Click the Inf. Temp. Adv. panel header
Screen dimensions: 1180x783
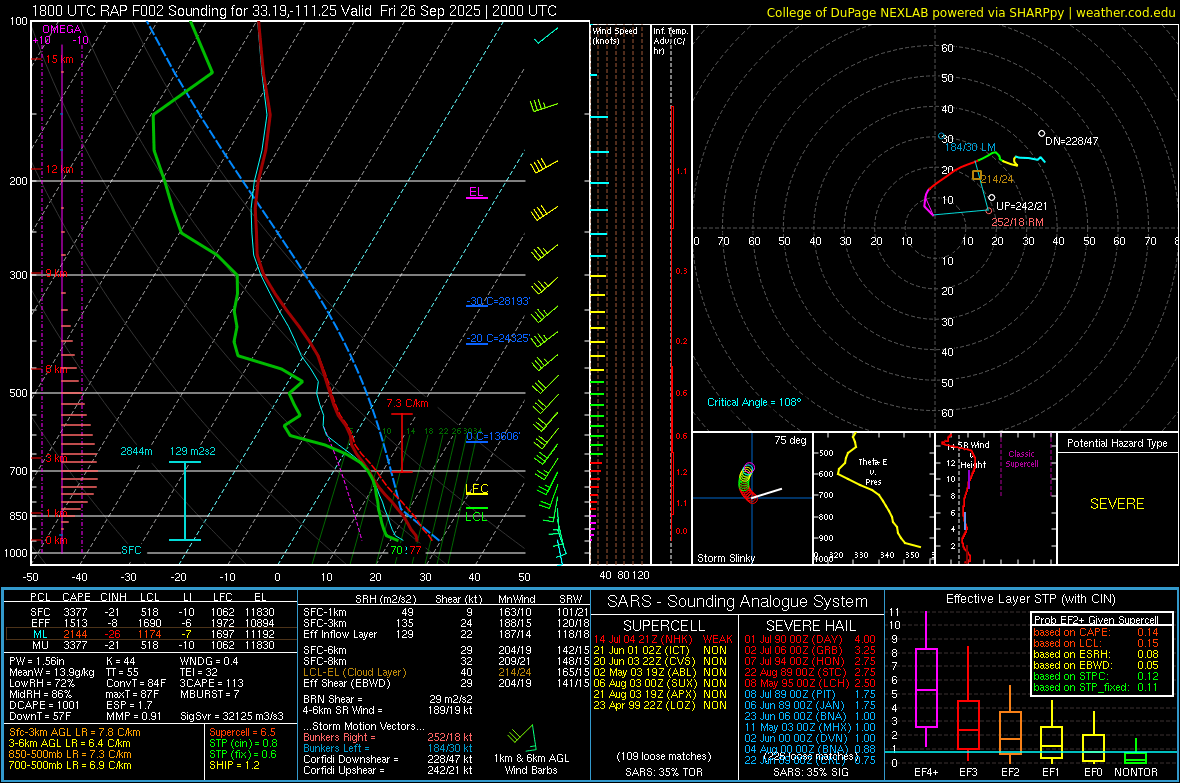pyautogui.click(x=670, y=41)
